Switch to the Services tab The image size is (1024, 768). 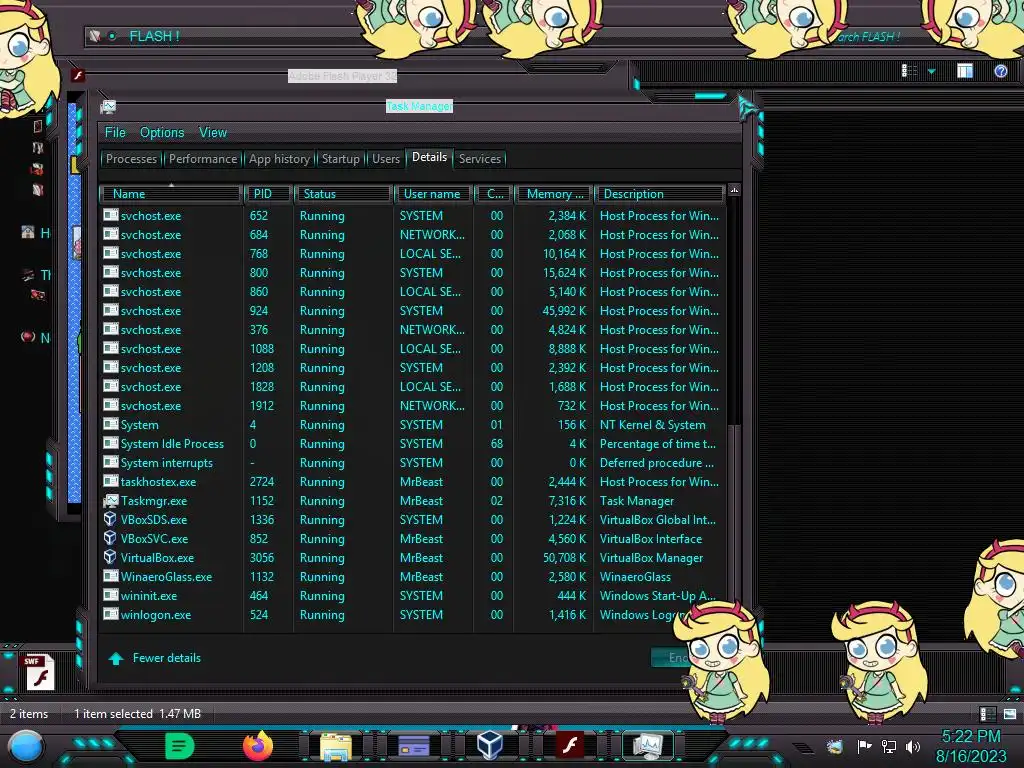(479, 159)
